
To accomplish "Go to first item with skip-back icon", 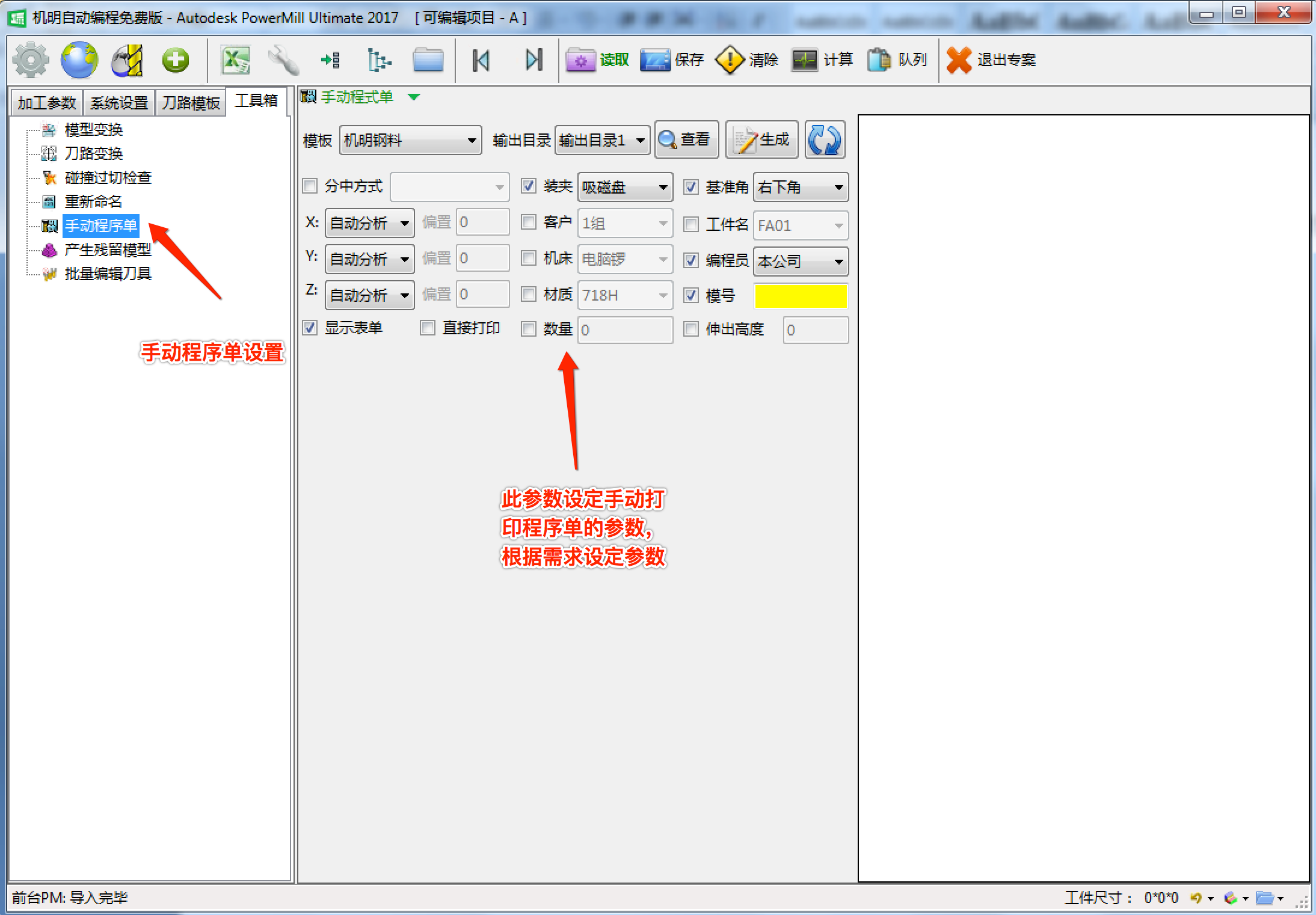I will point(481,60).
